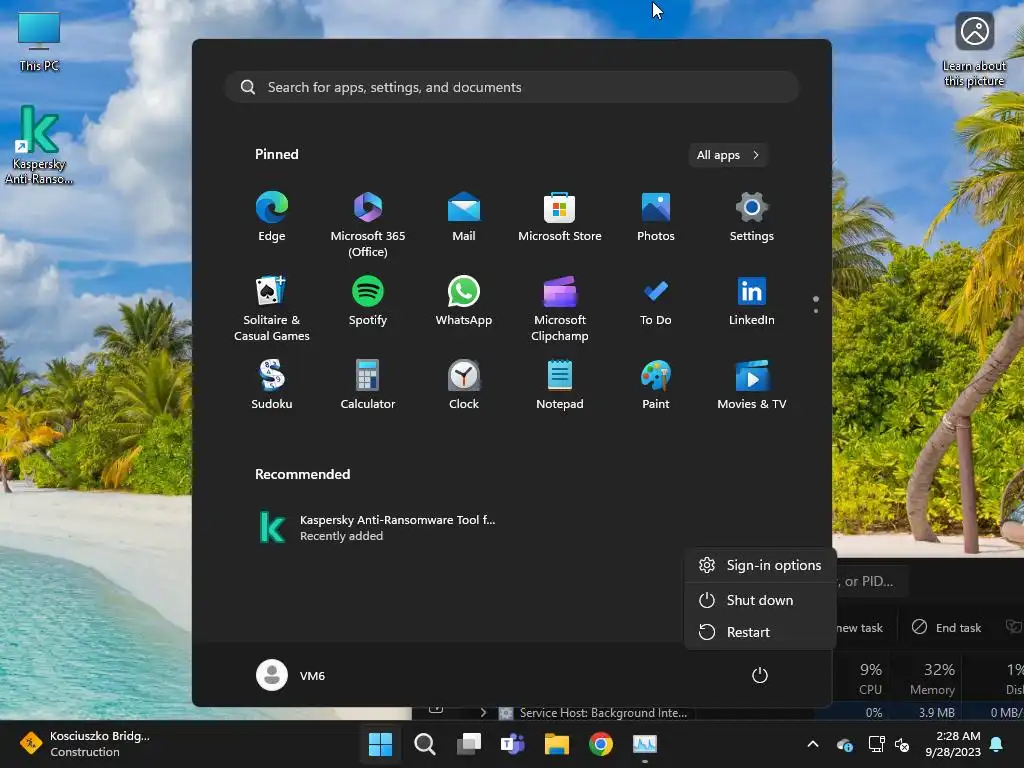
Task: Sort by Memory column in Task Manager
Action: tap(932, 679)
